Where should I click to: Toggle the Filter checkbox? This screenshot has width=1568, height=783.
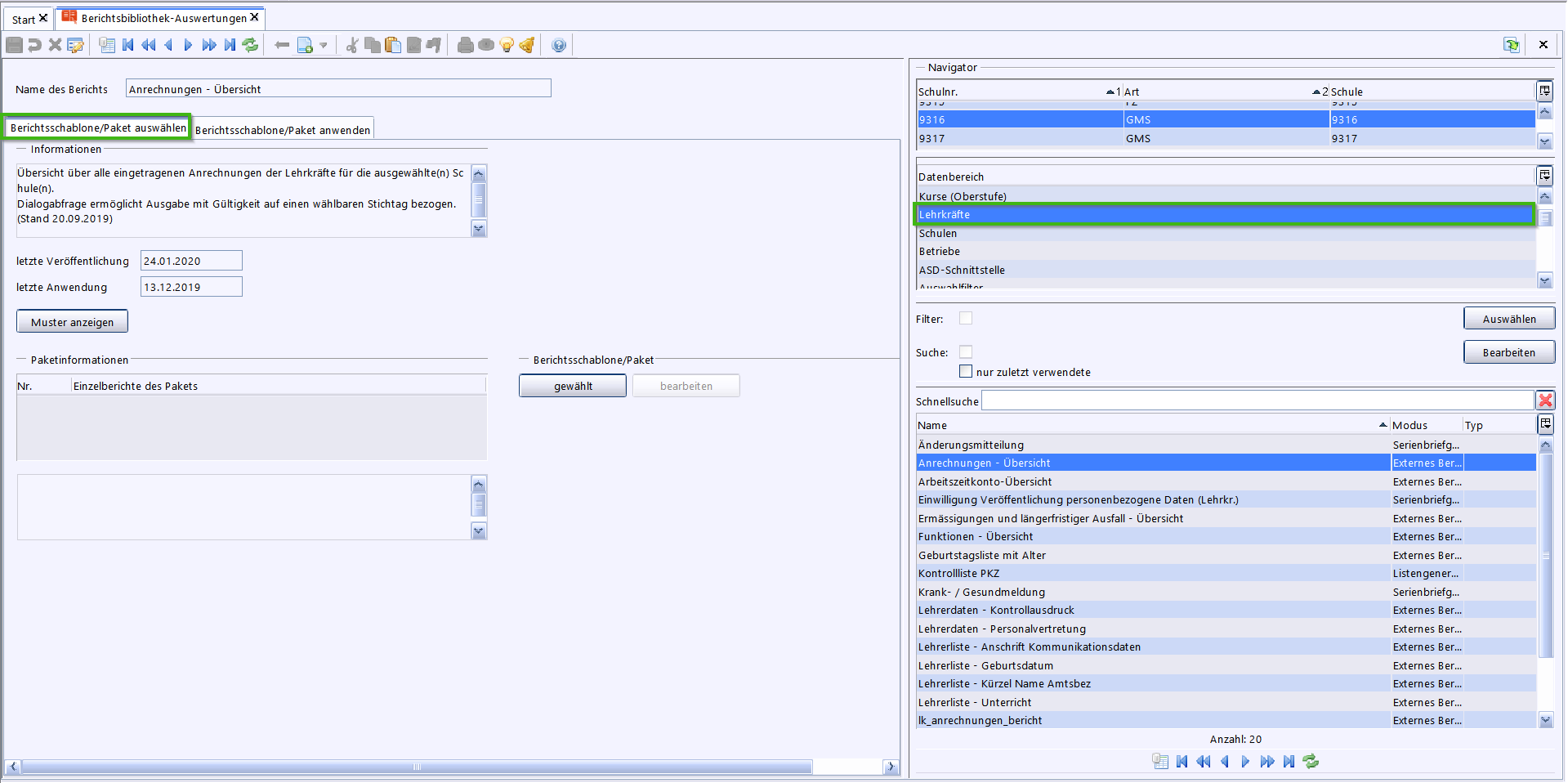click(x=966, y=318)
